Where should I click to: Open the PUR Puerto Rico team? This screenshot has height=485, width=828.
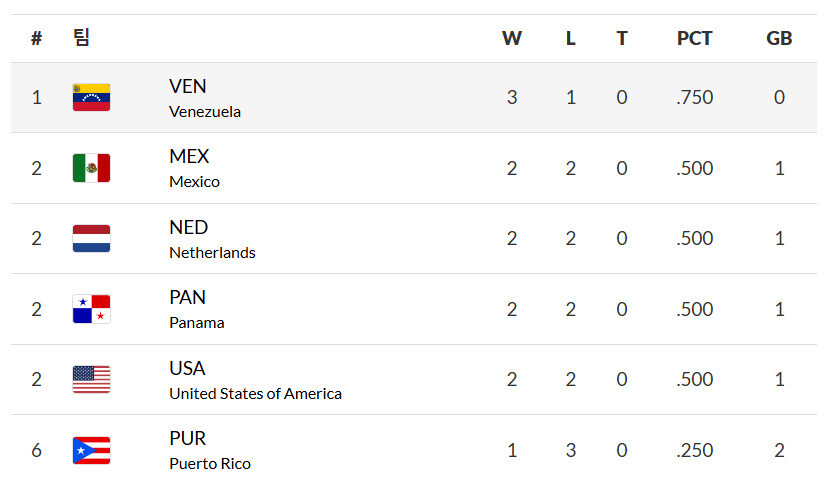209,450
